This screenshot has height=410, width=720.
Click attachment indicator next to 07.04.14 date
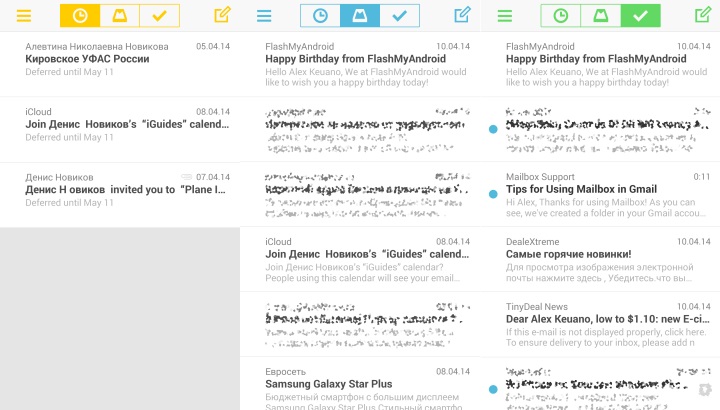pyautogui.click(x=186, y=177)
